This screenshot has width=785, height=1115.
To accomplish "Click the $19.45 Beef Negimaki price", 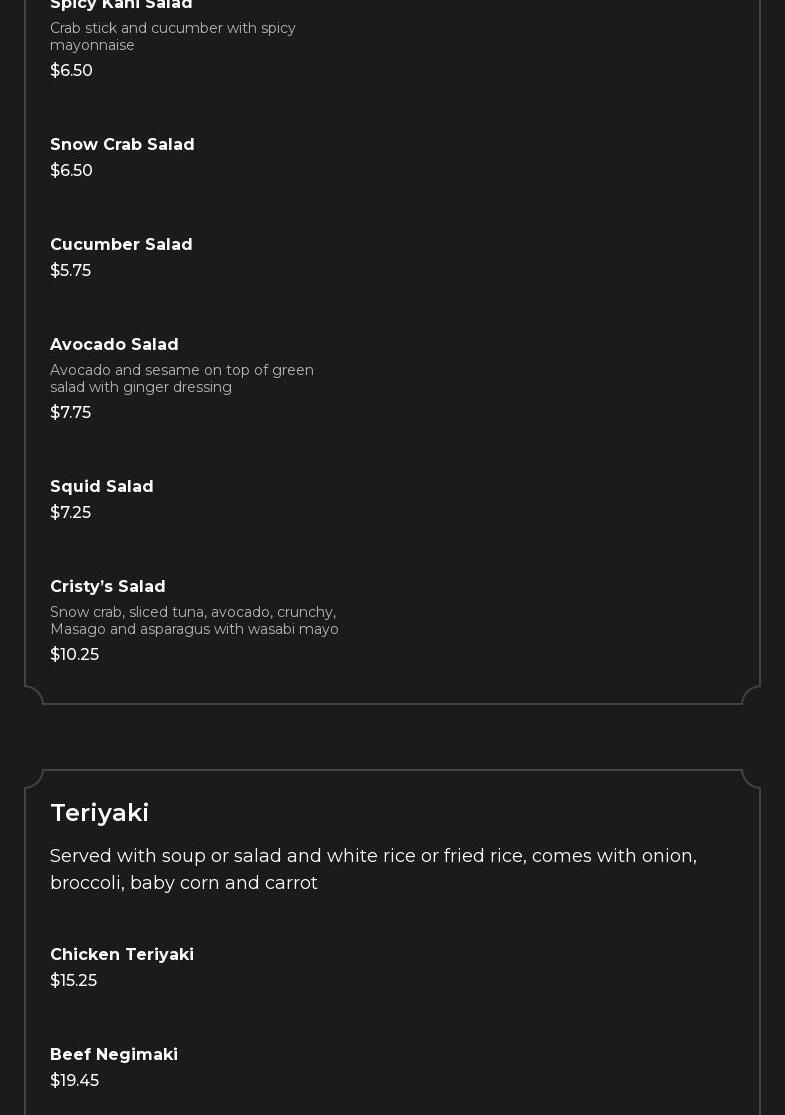I will coord(74,1081).
